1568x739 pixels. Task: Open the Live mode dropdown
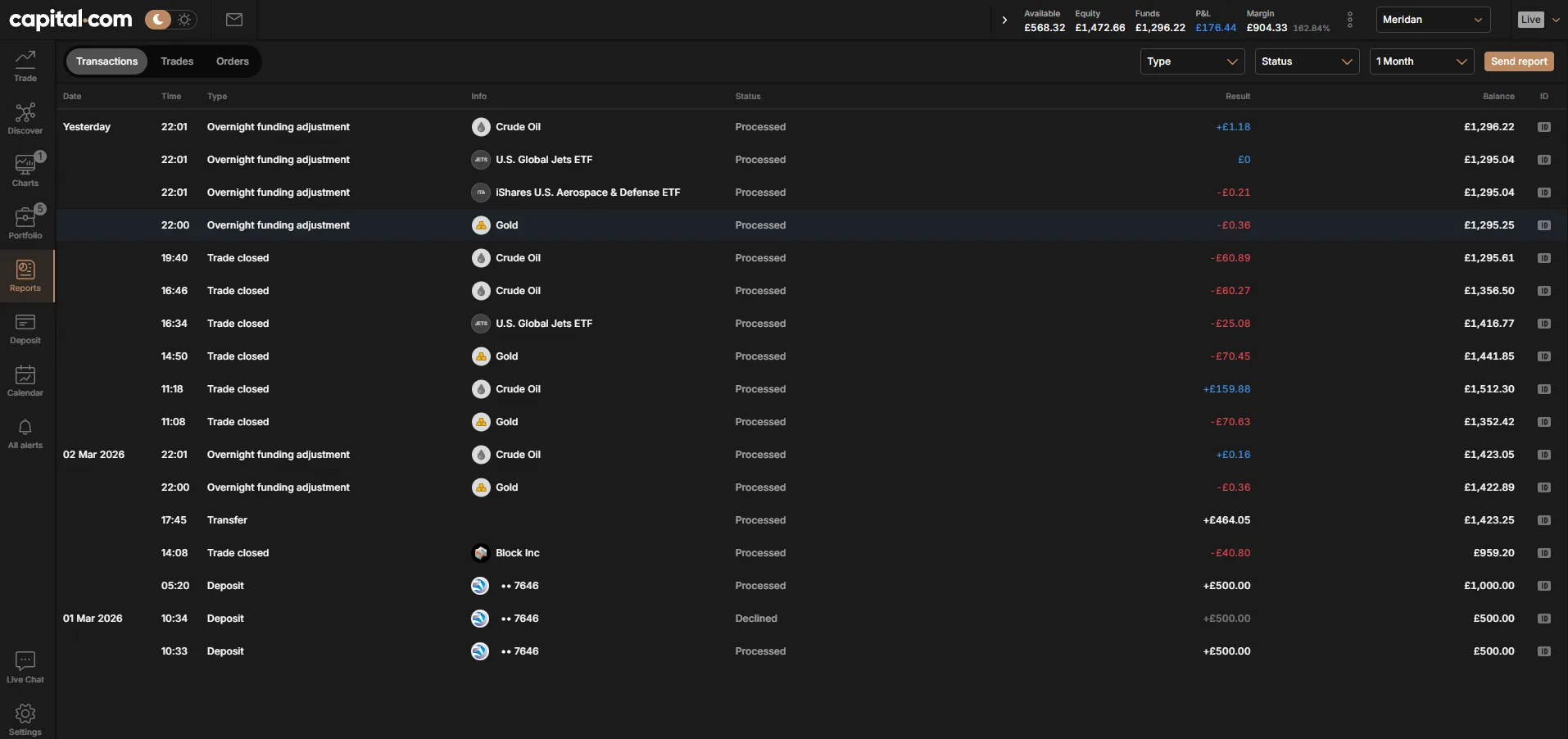(x=1538, y=20)
